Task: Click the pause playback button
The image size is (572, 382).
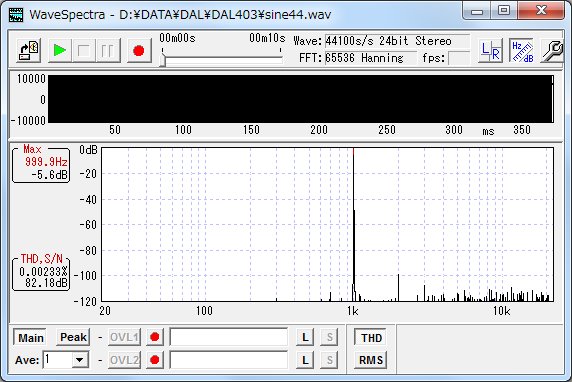Action: [108, 51]
